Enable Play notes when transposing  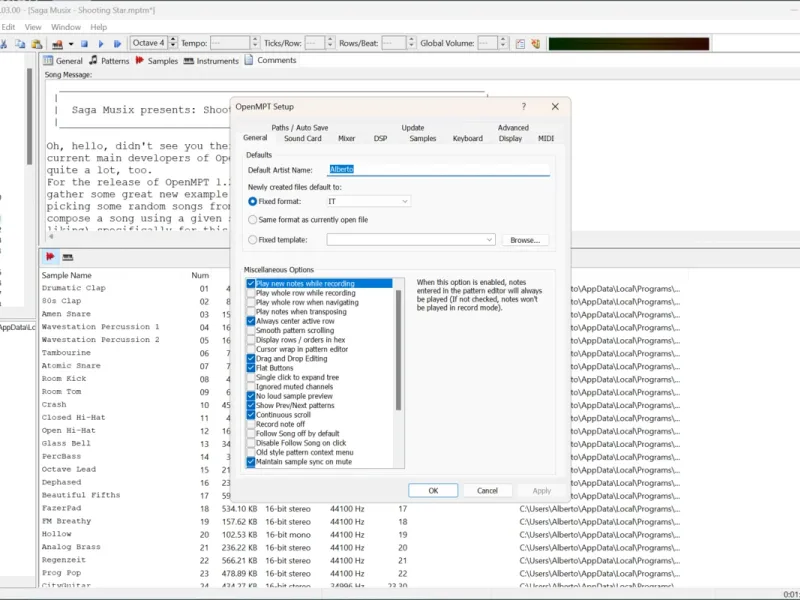[251, 312]
